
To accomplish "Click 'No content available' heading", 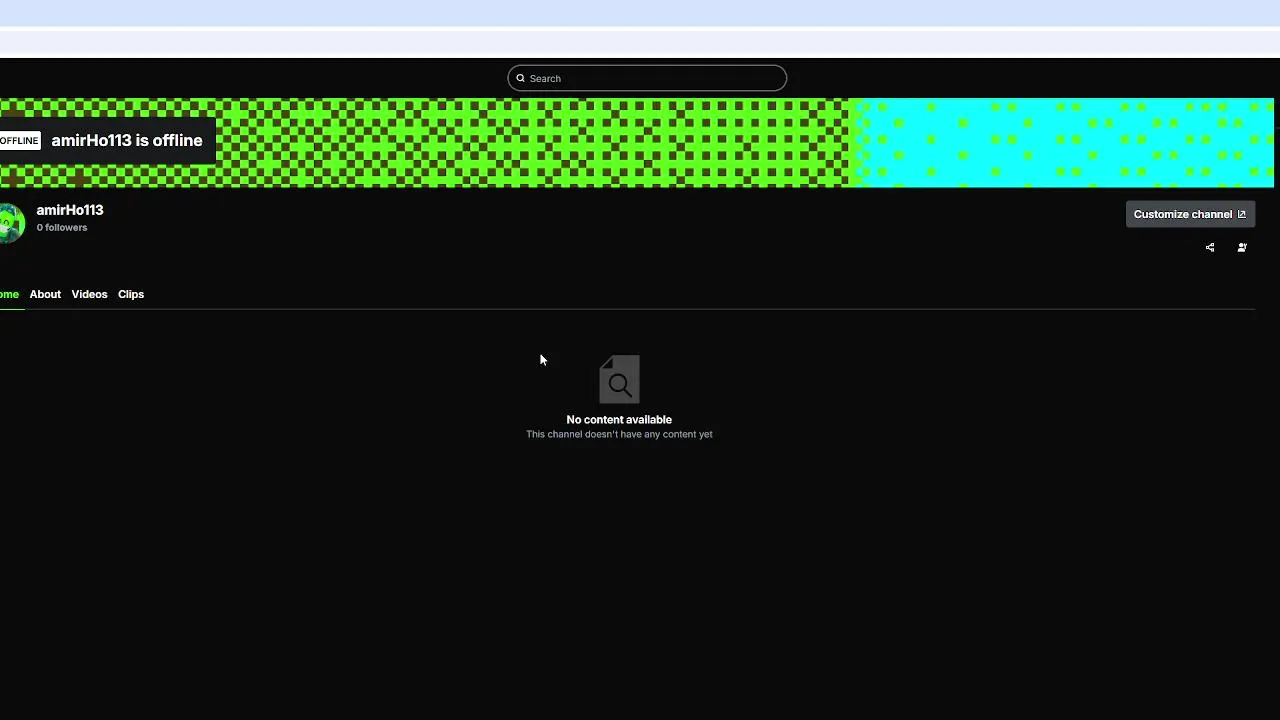I will 619,420.
